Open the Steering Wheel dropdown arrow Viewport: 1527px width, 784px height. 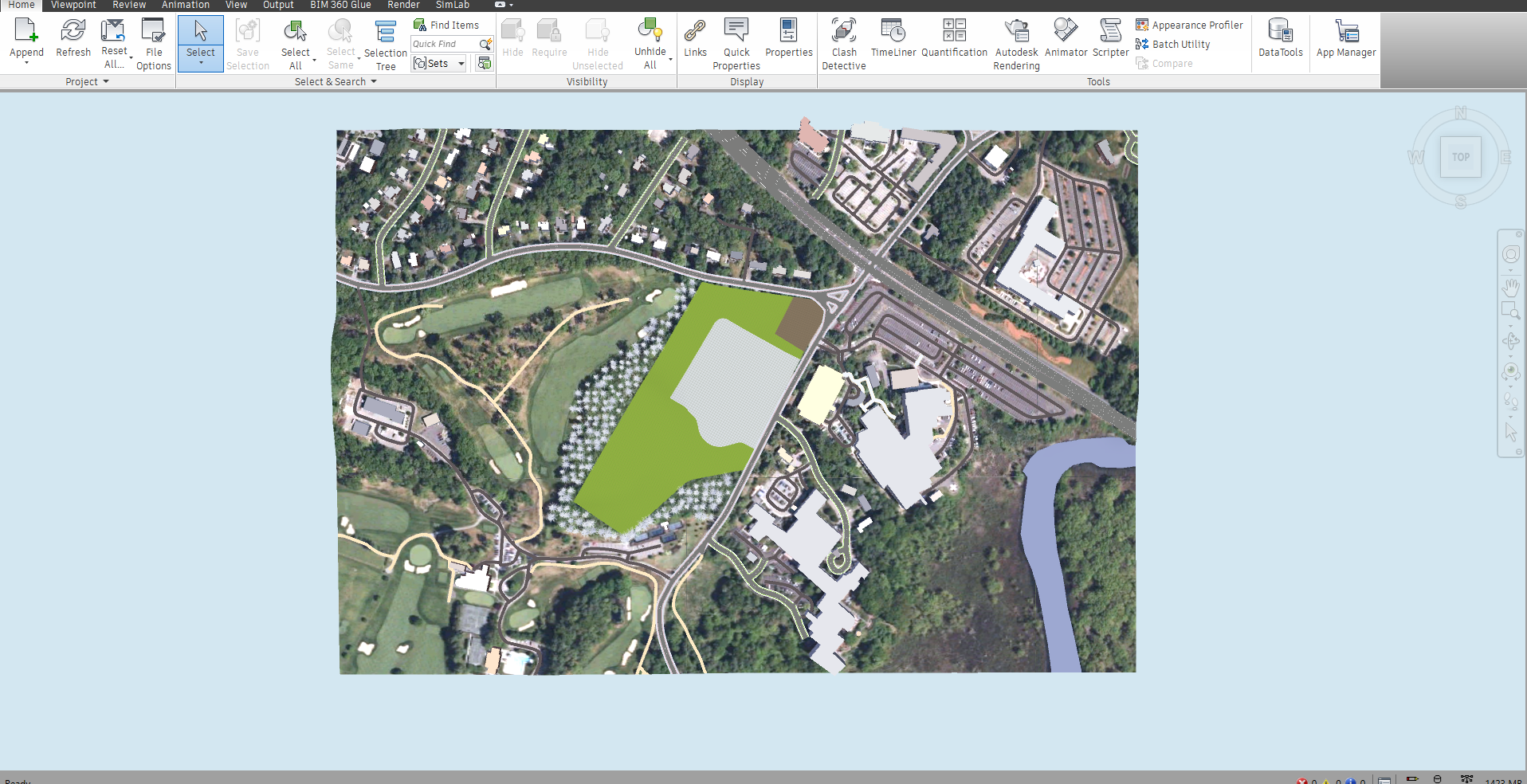pyautogui.click(x=1510, y=271)
